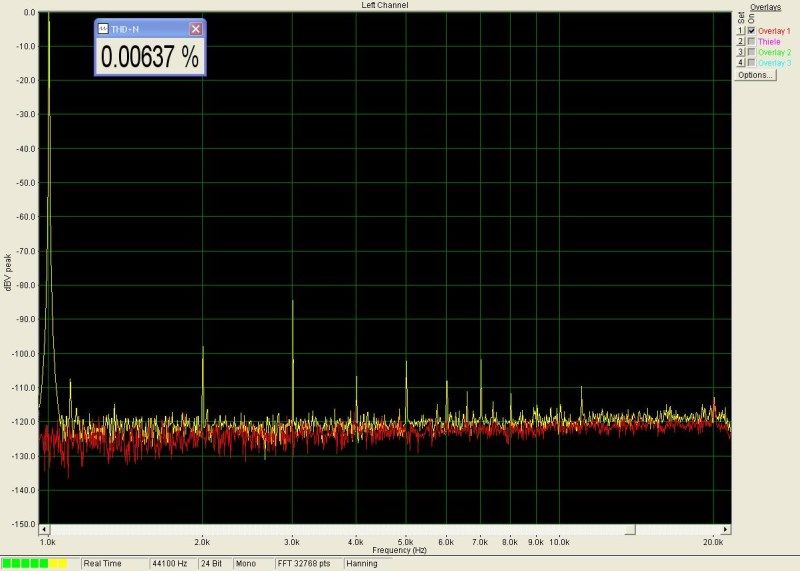Toggle the Thiele overlay checkbox
Screen dimensions: 800x571
751,42
